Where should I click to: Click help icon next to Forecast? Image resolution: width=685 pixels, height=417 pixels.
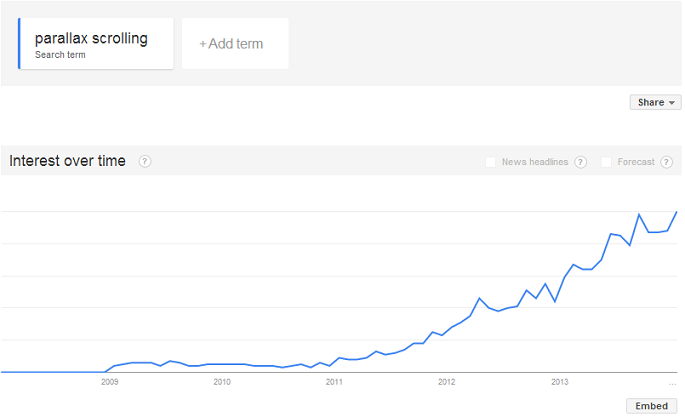point(666,162)
